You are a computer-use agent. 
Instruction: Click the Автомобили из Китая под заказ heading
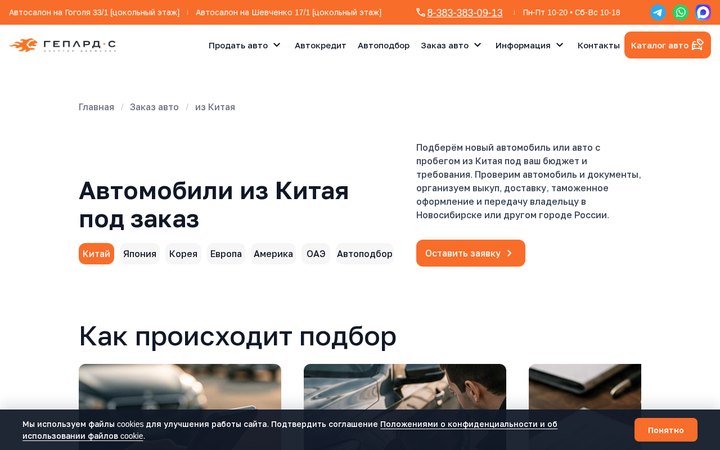[x=214, y=204]
